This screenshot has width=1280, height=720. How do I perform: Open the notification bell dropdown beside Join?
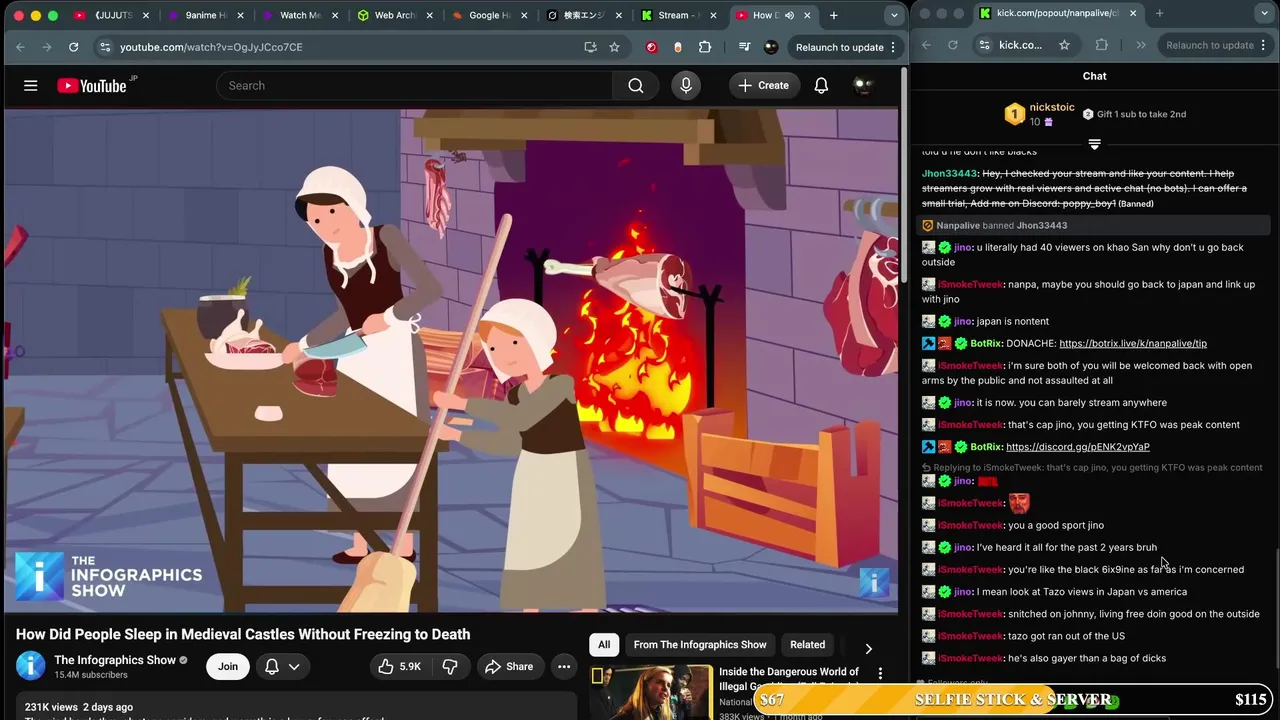coord(282,667)
